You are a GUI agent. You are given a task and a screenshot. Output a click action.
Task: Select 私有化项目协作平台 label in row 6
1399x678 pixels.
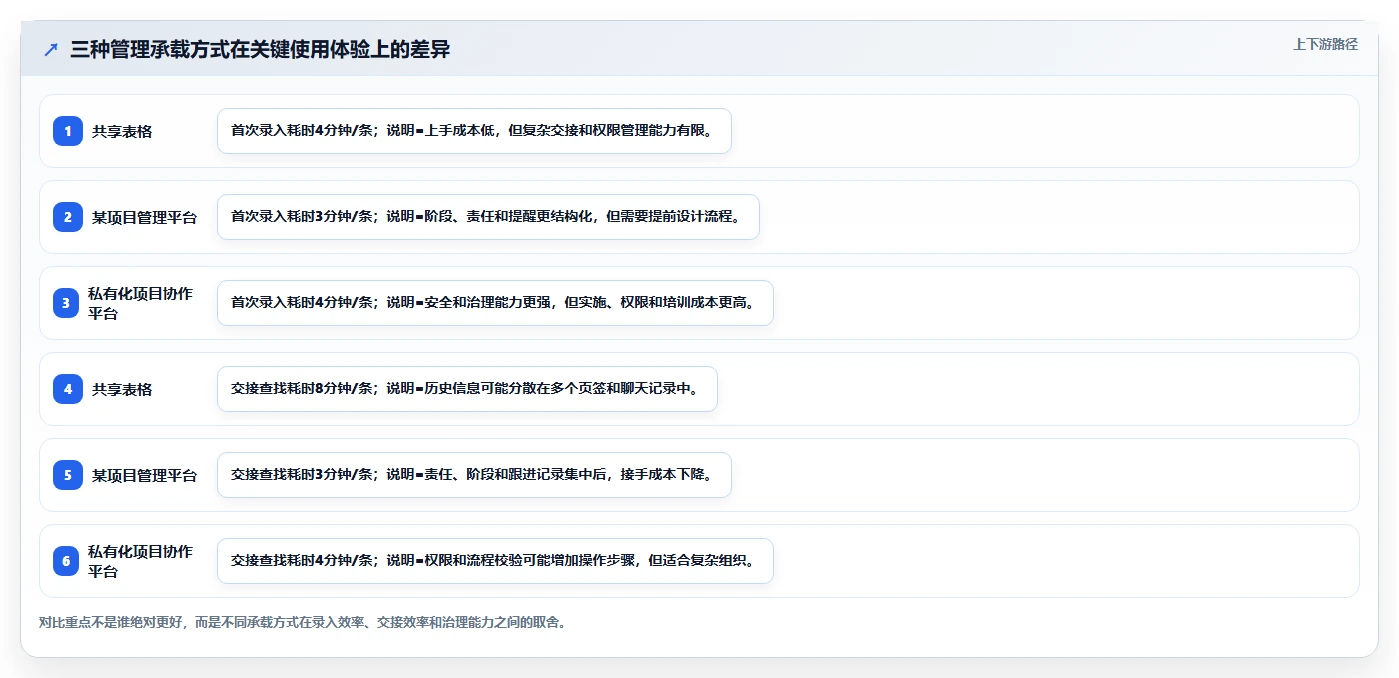(141, 561)
